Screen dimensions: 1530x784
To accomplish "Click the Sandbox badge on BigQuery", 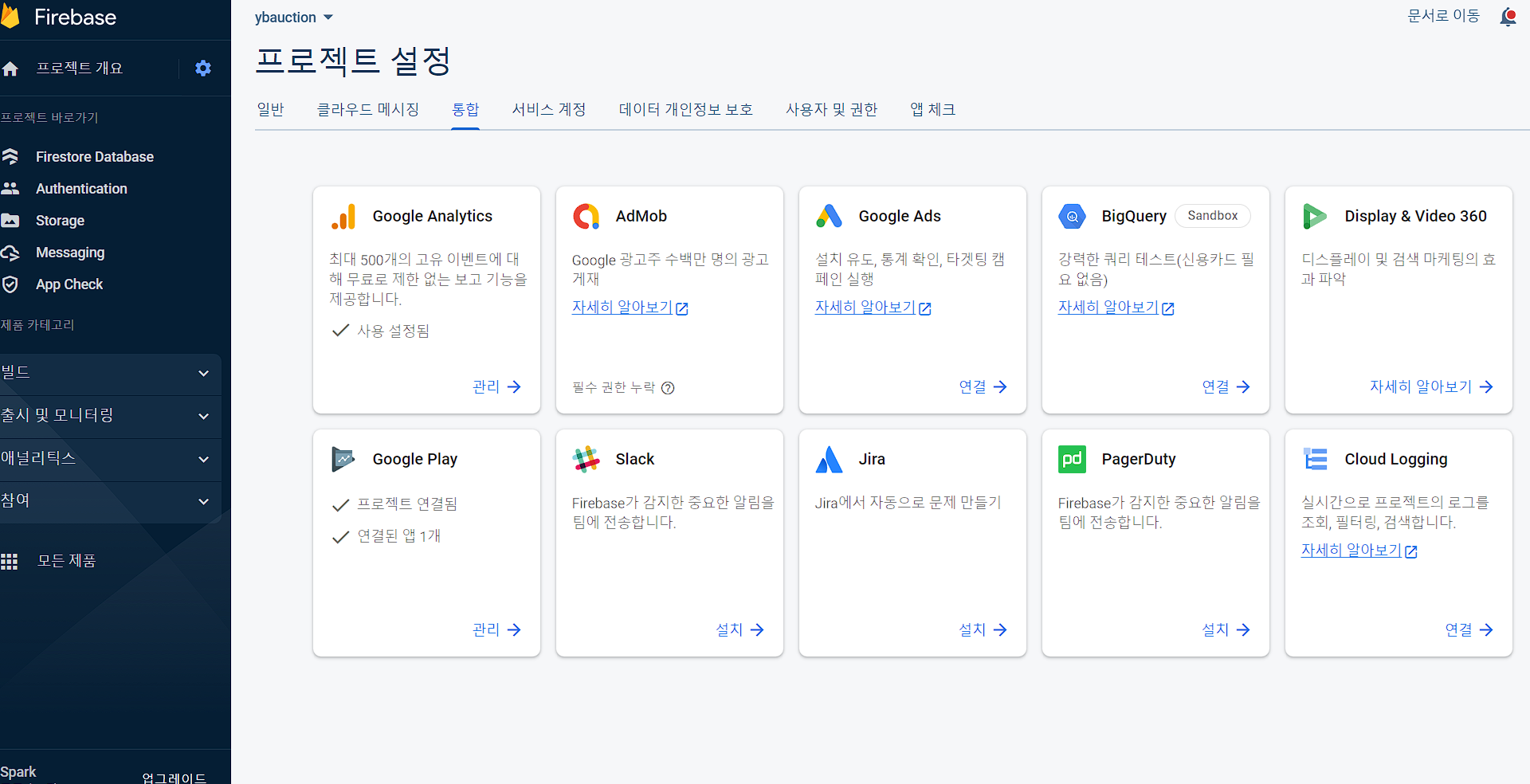I will click(1213, 216).
